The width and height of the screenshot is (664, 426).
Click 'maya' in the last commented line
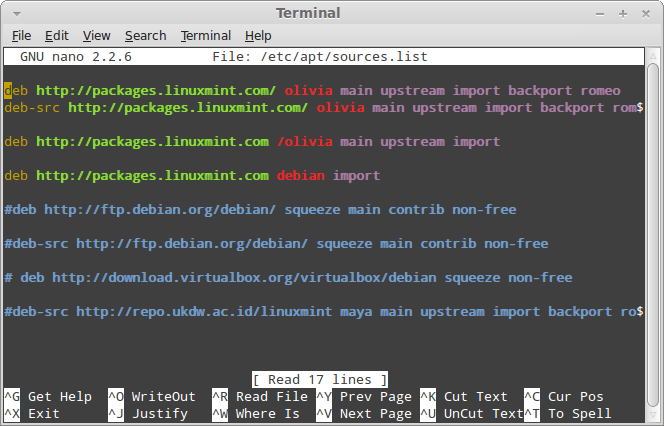(356, 312)
